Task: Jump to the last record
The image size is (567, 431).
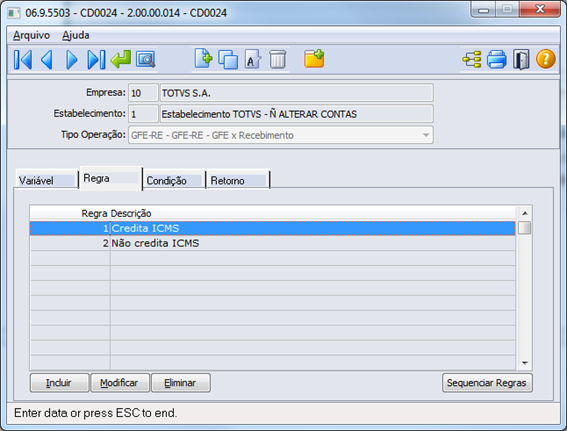Action: [96, 60]
